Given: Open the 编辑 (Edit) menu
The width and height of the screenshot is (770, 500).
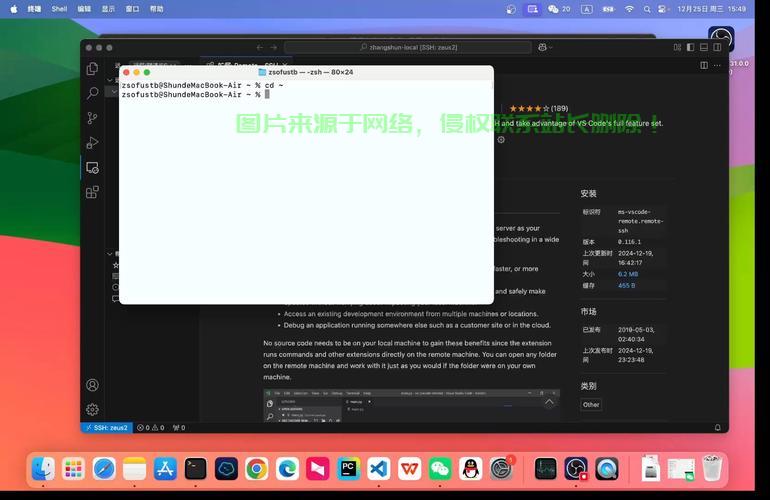Looking at the screenshot, I should (84, 9).
